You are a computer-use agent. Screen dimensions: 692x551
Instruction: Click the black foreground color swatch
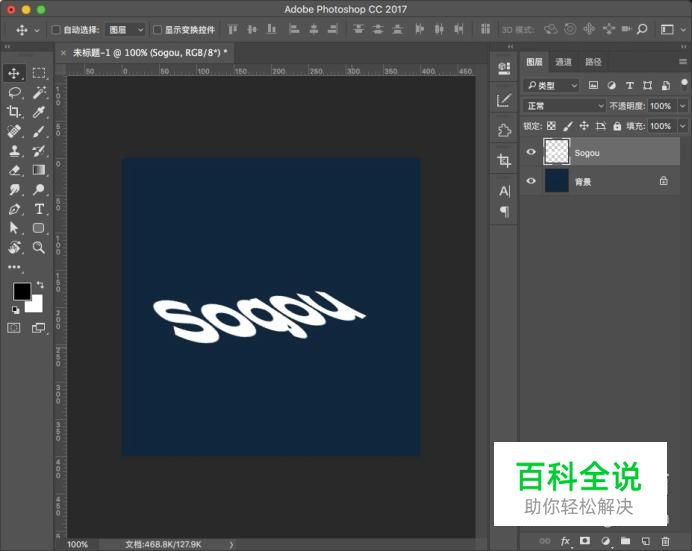point(22,291)
